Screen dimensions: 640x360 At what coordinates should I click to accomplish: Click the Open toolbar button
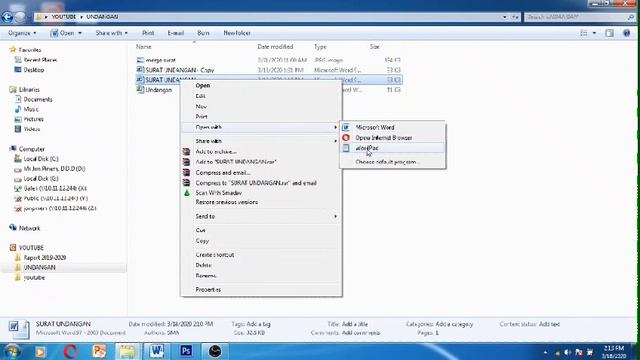[x=62, y=33]
